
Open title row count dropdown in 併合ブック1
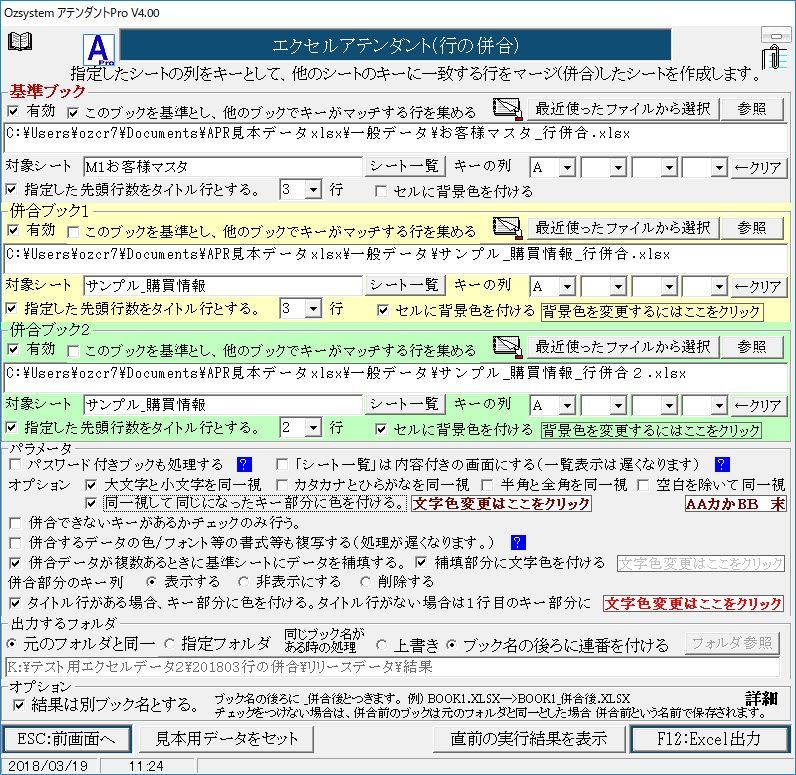click(314, 309)
